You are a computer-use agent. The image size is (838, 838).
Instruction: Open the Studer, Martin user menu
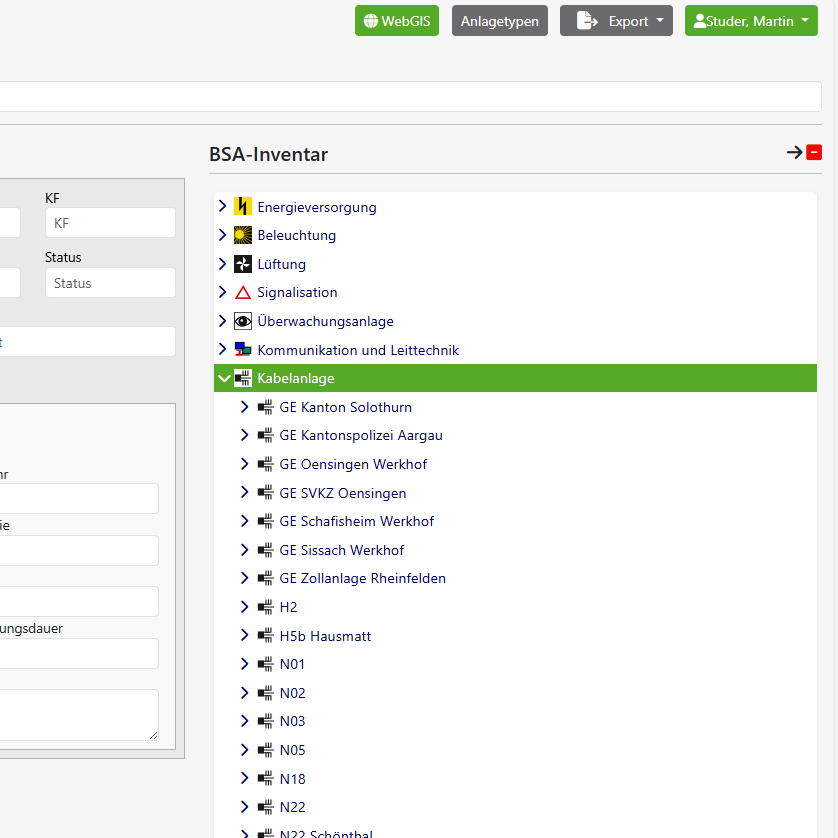click(x=750, y=21)
